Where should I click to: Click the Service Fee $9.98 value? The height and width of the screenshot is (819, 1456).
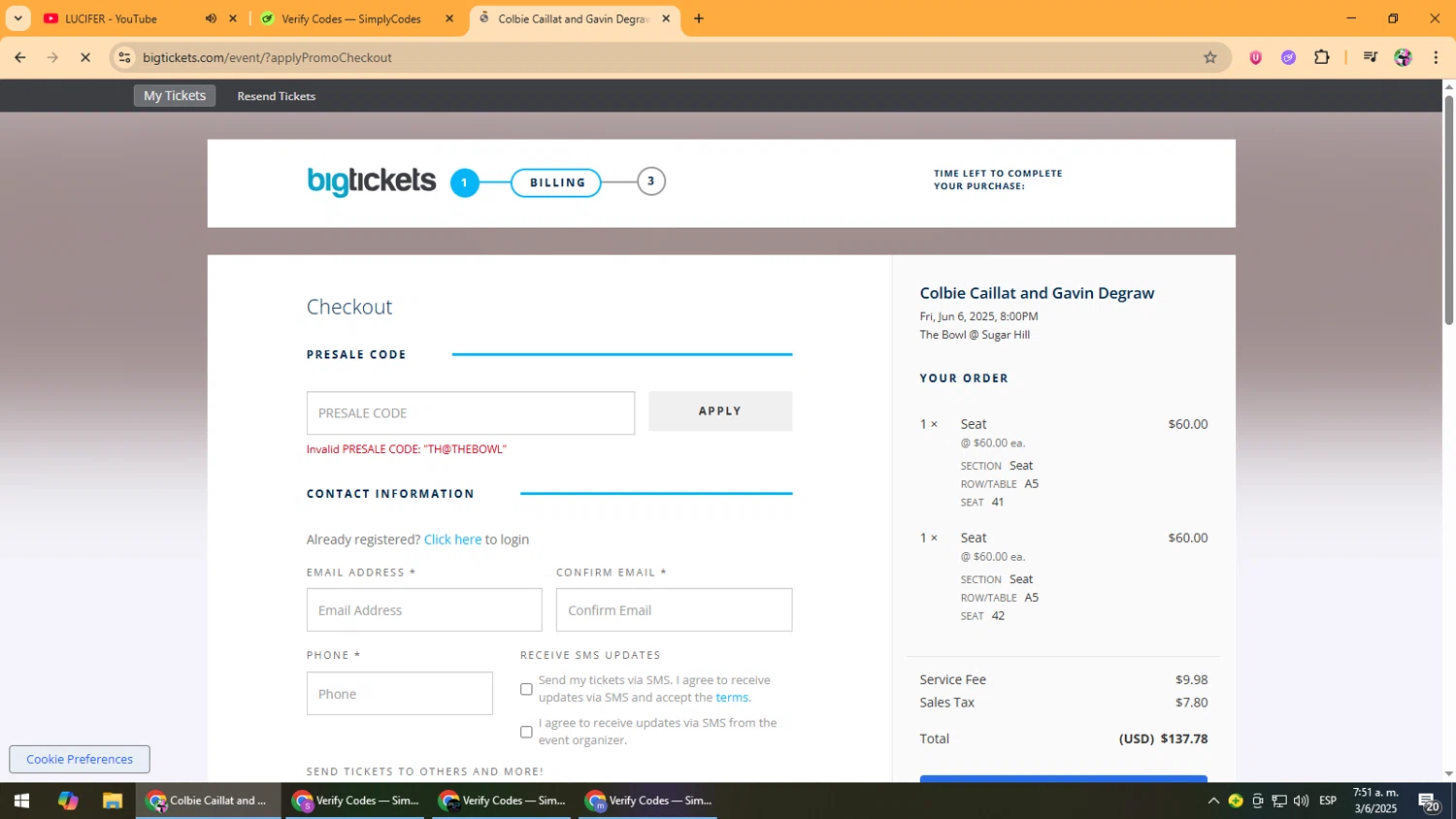[1191, 680]
